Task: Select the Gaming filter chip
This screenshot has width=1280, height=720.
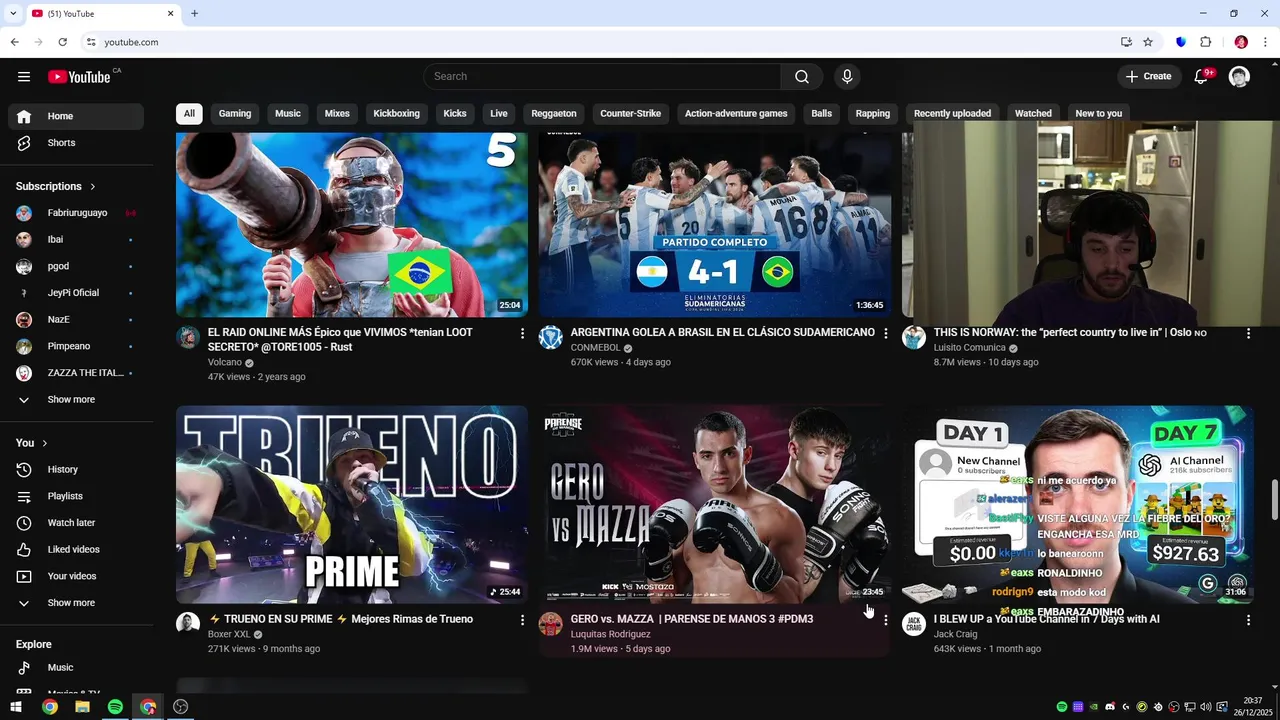Action: pos(235,114)
